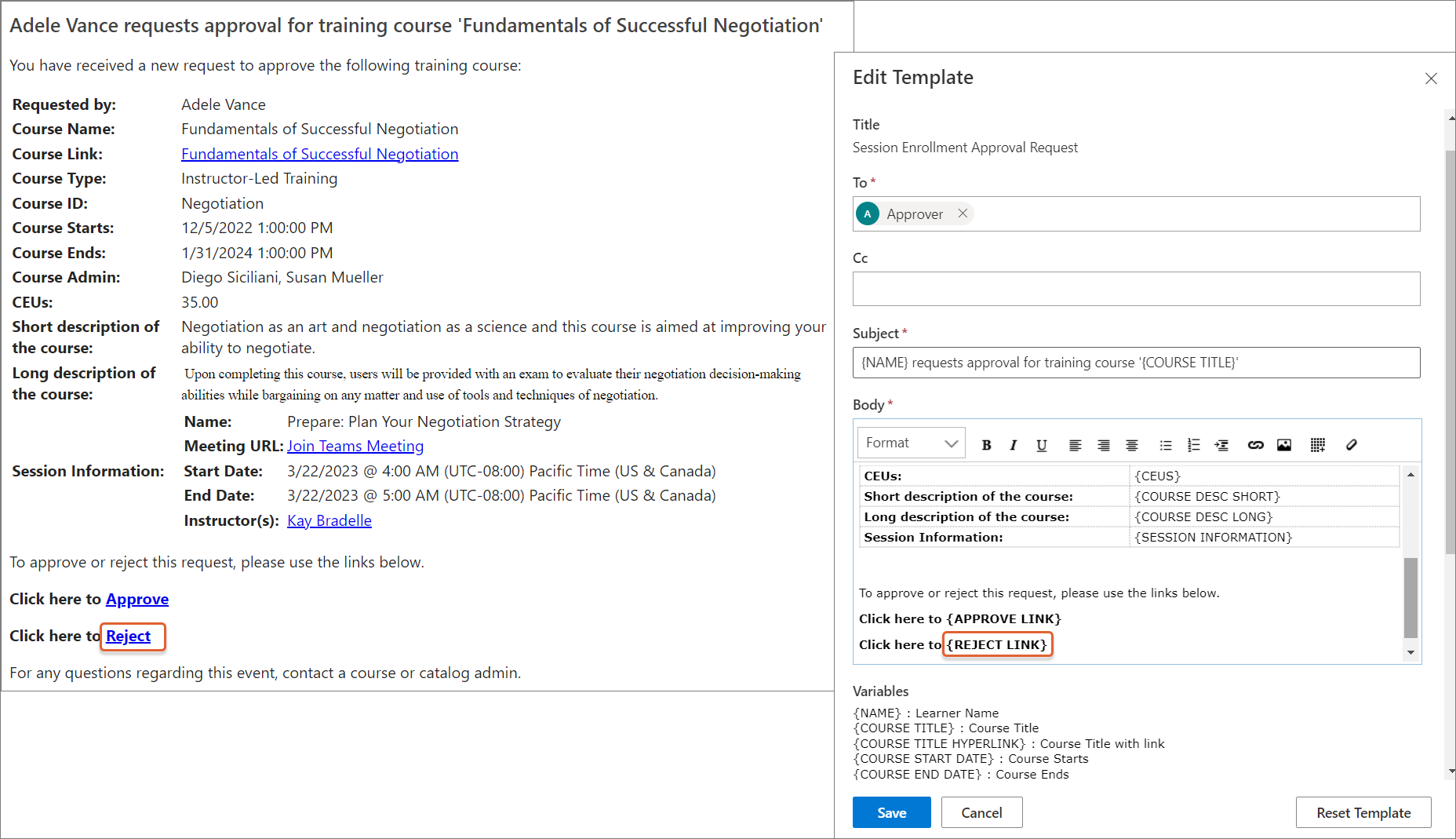Click the underline formatting icon

click(x=1041, y=445)
